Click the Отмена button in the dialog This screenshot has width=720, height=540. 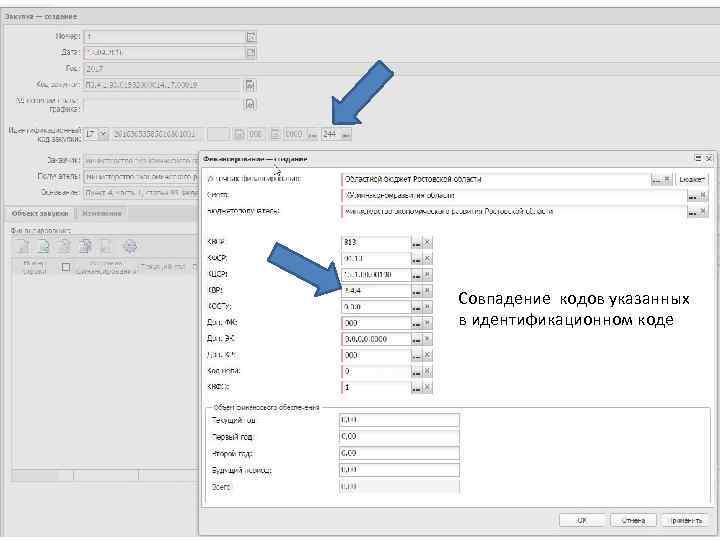tap(634, 520)
